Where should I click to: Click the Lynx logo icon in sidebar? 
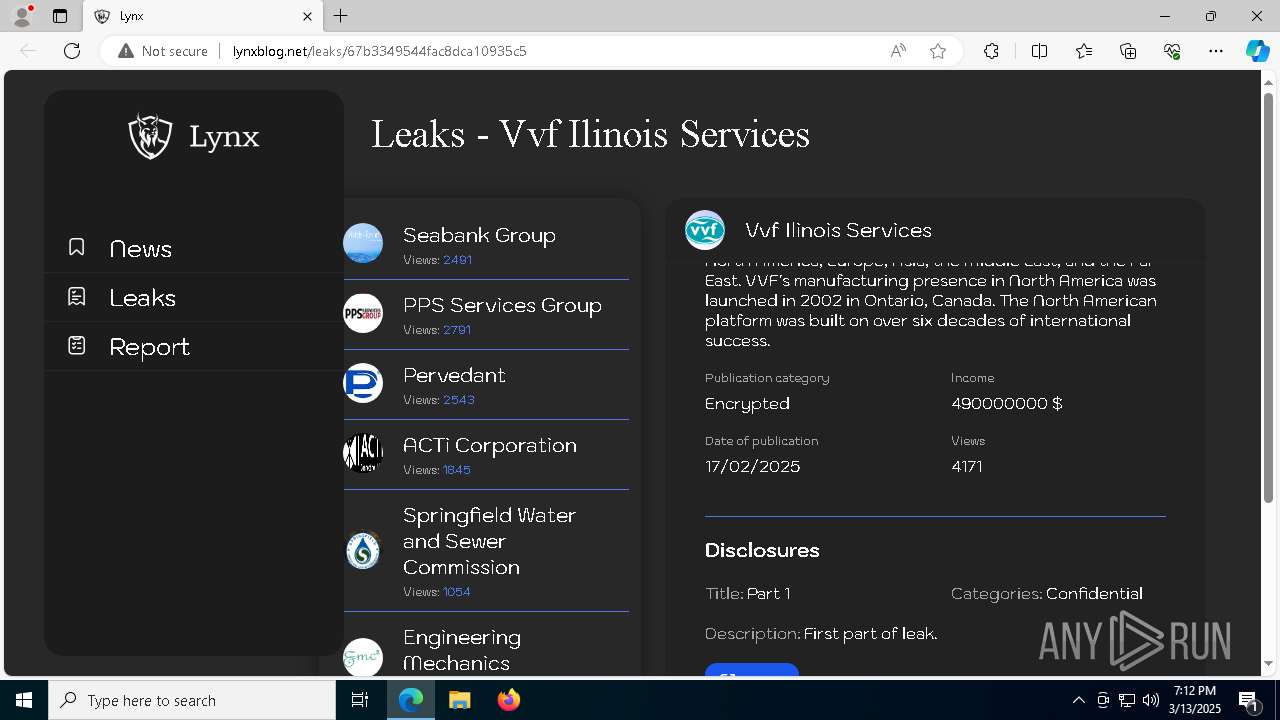(150, 136)
